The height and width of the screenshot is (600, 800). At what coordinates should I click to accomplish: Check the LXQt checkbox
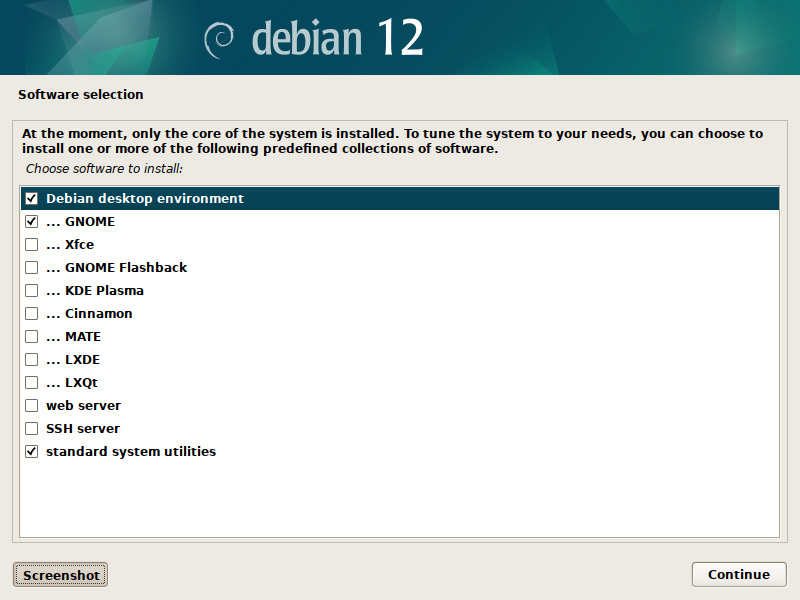click(x=32, y=382)
